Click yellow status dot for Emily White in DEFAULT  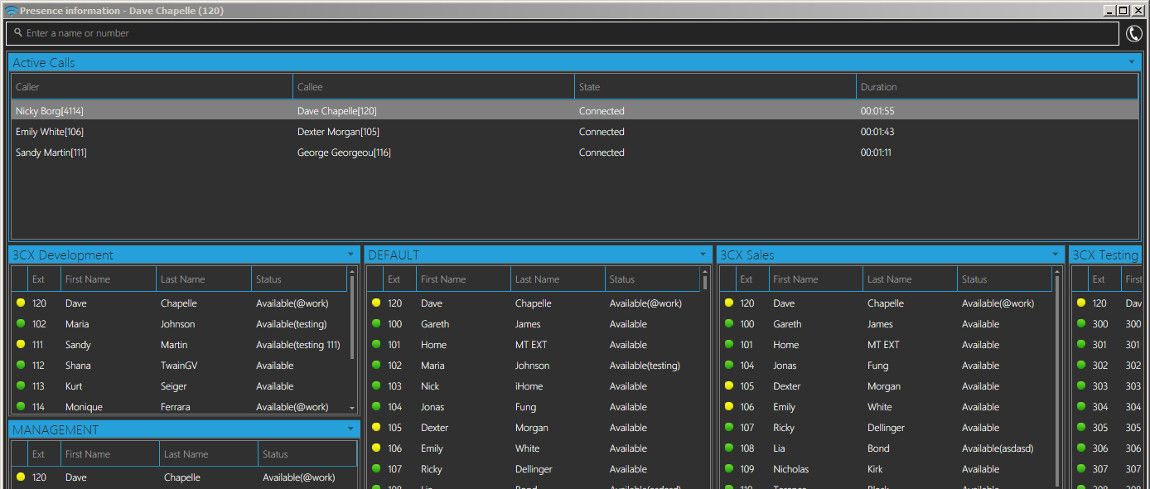click(376, 447)
